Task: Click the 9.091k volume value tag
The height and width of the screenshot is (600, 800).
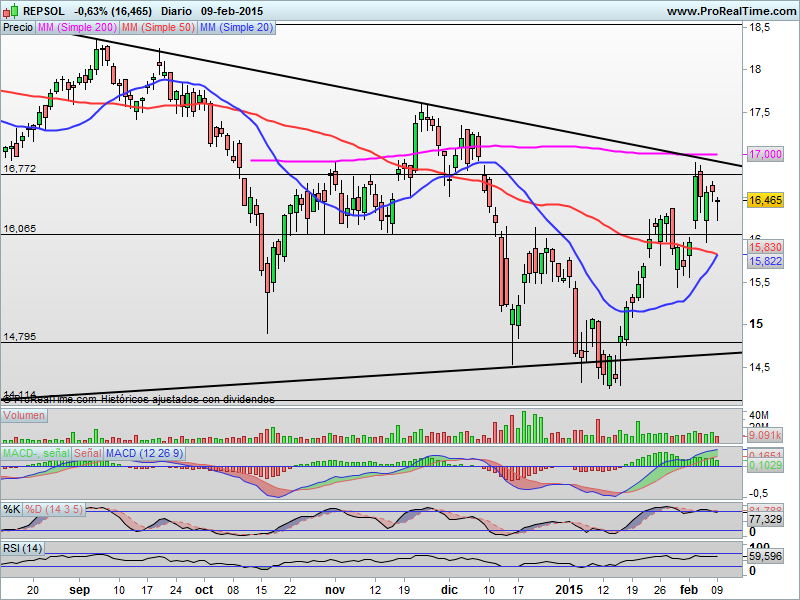Action: pyautogui.click(x=765, y=435)
